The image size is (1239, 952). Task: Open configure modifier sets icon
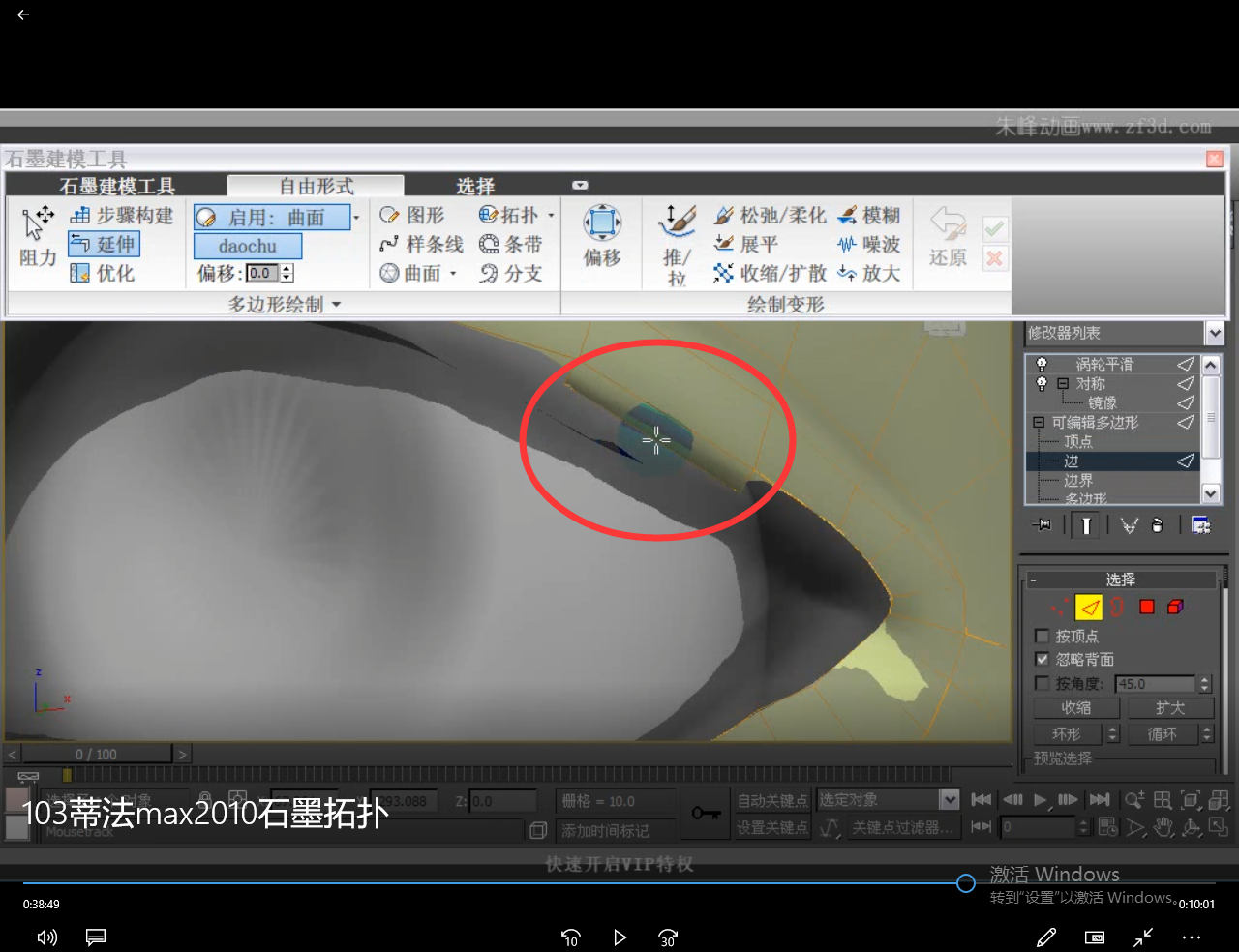1201,525
